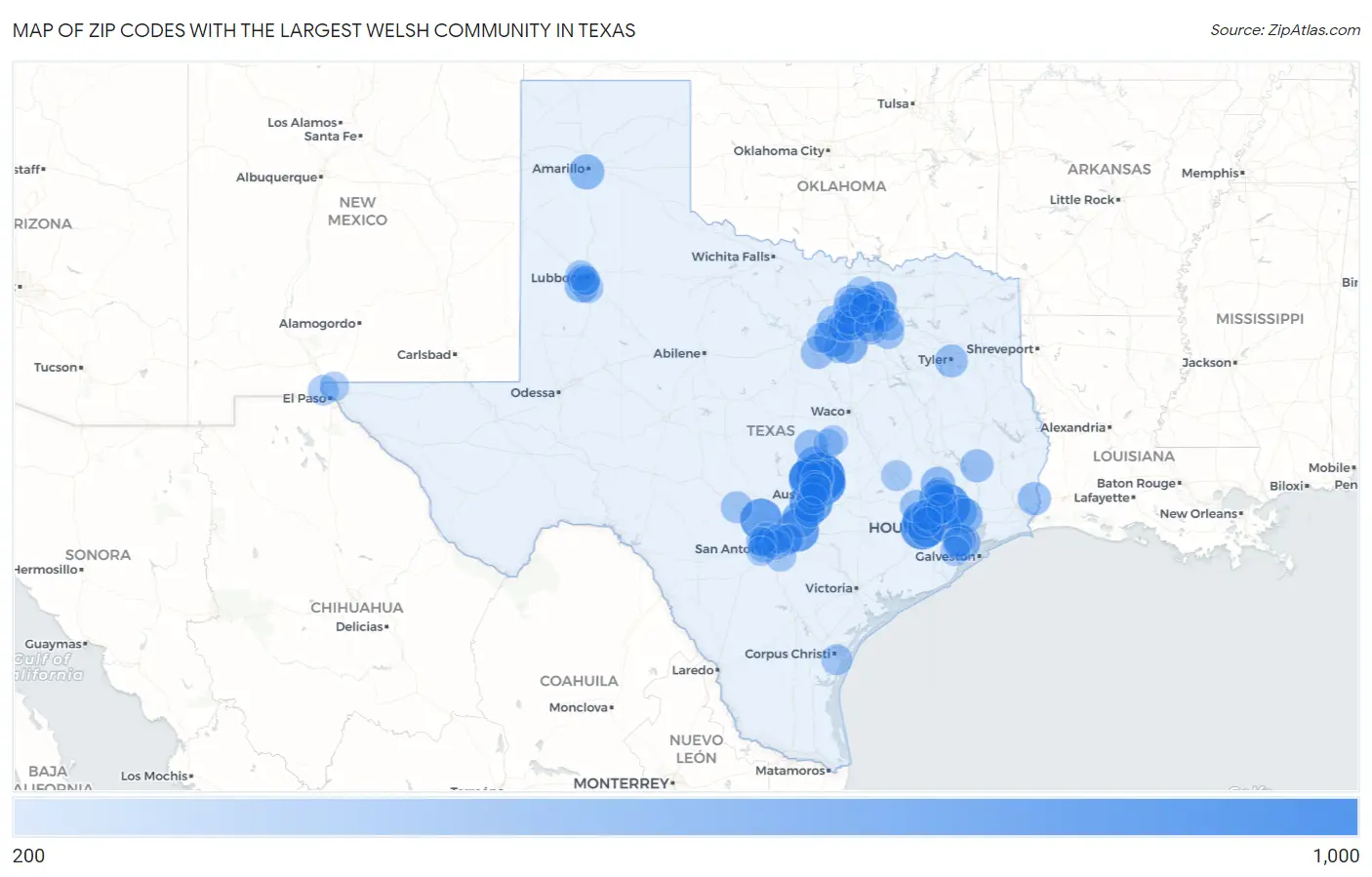Click the MISSISSIPPI state label
The height and width of the screenshot is (877, 1372).
pyautogui.click(x=1259, y=319)
